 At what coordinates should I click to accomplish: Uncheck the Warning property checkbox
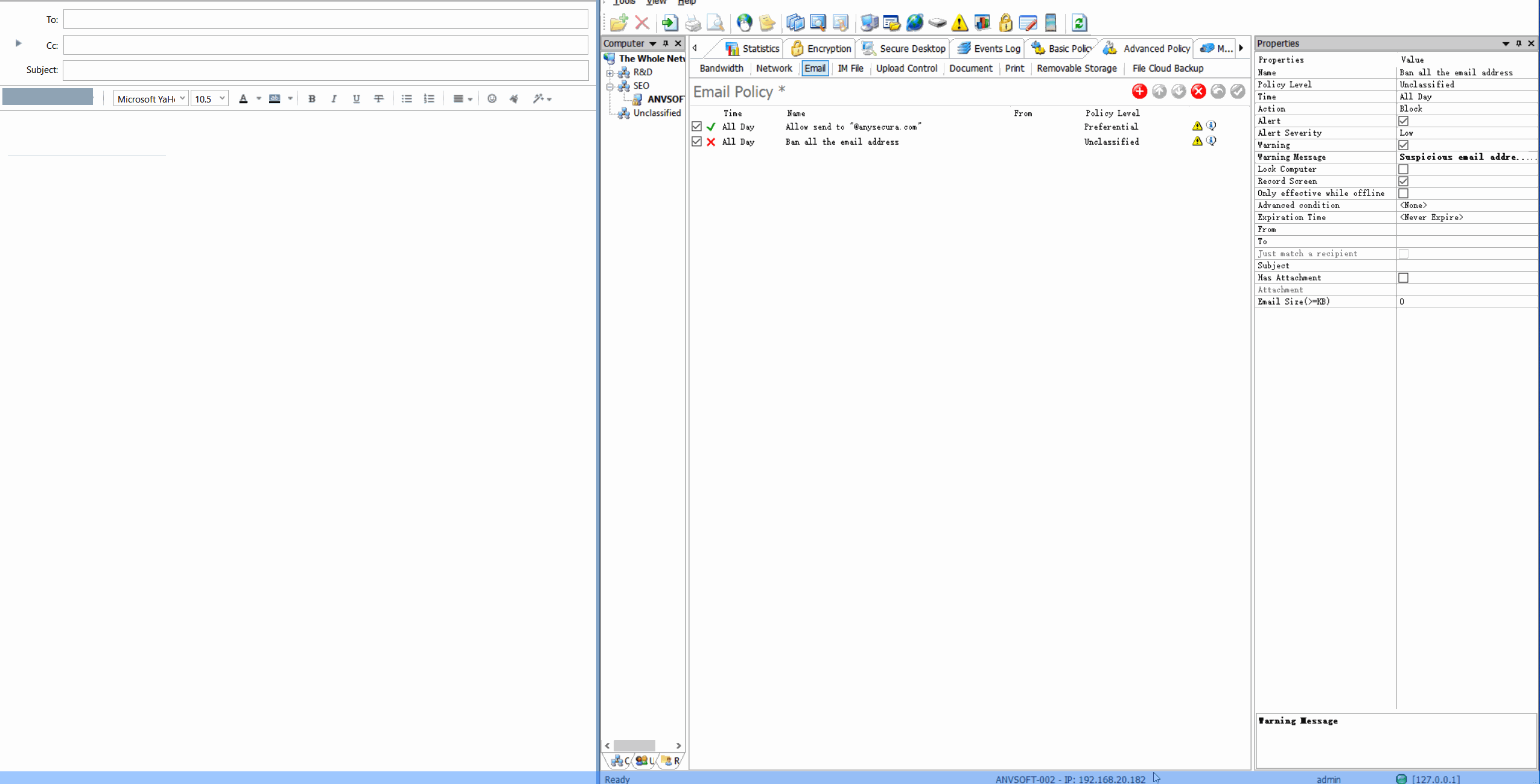[x=1403, y=145]
